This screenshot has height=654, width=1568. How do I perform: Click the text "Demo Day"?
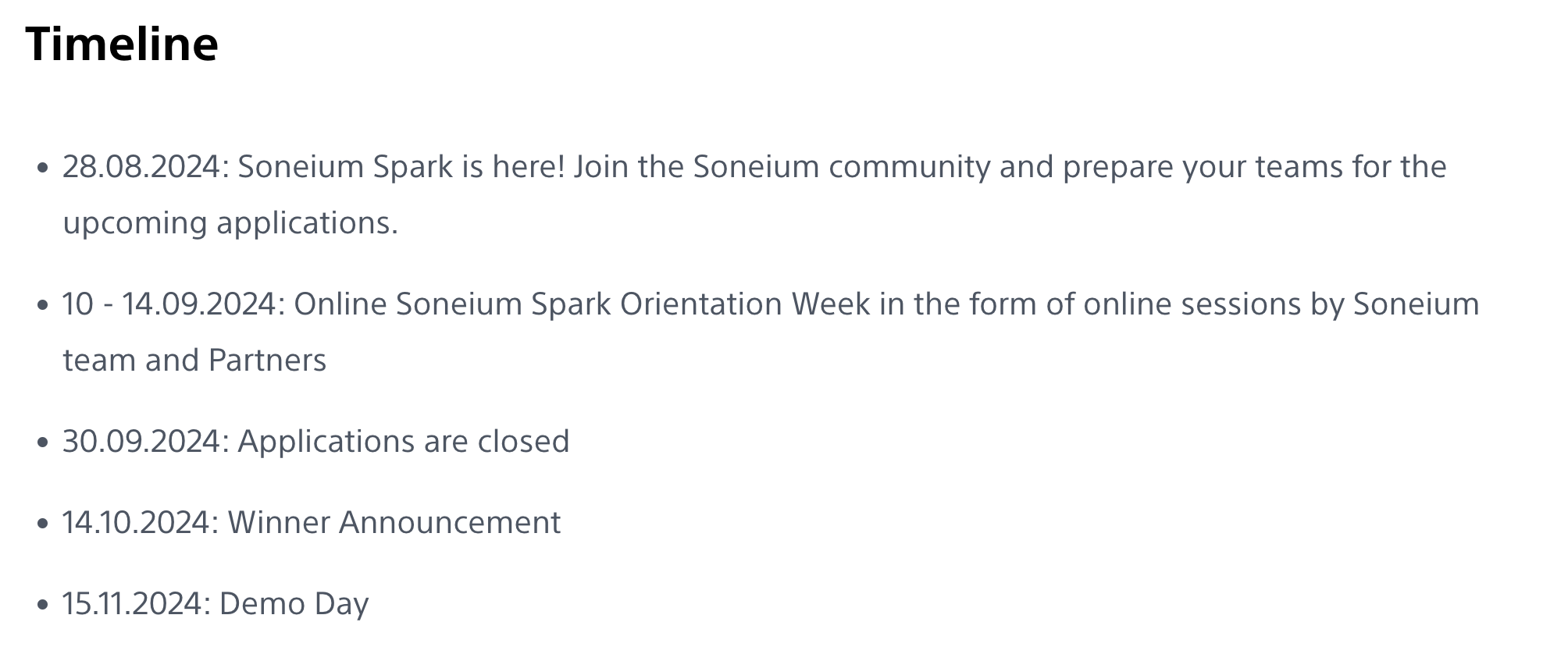(x=294, y=604)
